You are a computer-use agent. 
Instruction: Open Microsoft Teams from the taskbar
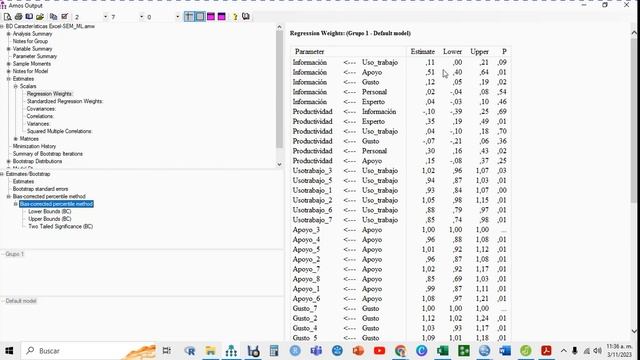[x=316, y=351]
